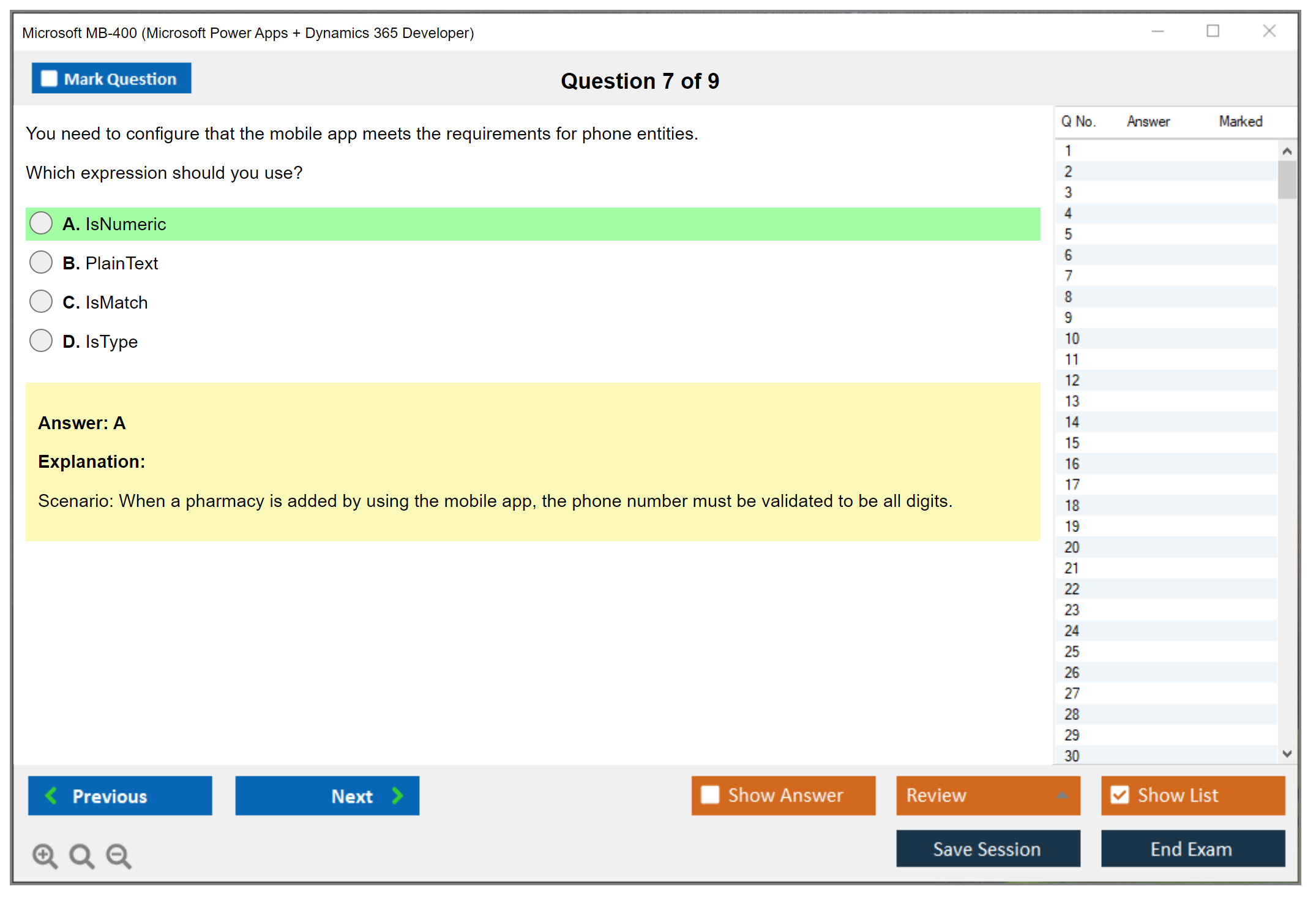Choose option C IsMatch radio button

[x=41, y=302]
